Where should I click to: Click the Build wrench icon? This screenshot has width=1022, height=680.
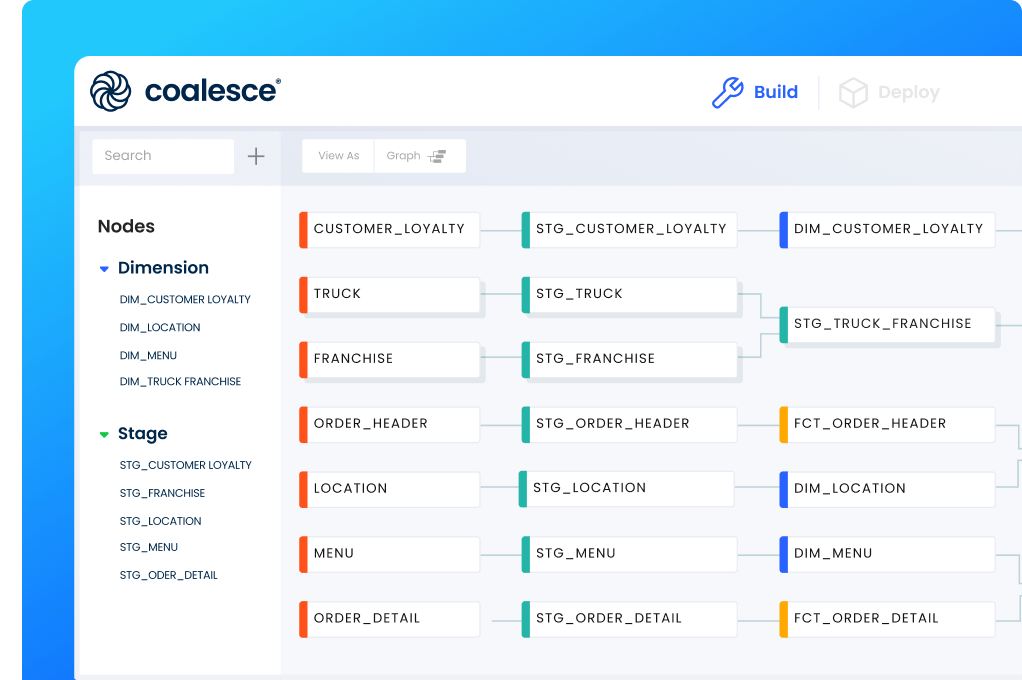click(x=727, y=92)
